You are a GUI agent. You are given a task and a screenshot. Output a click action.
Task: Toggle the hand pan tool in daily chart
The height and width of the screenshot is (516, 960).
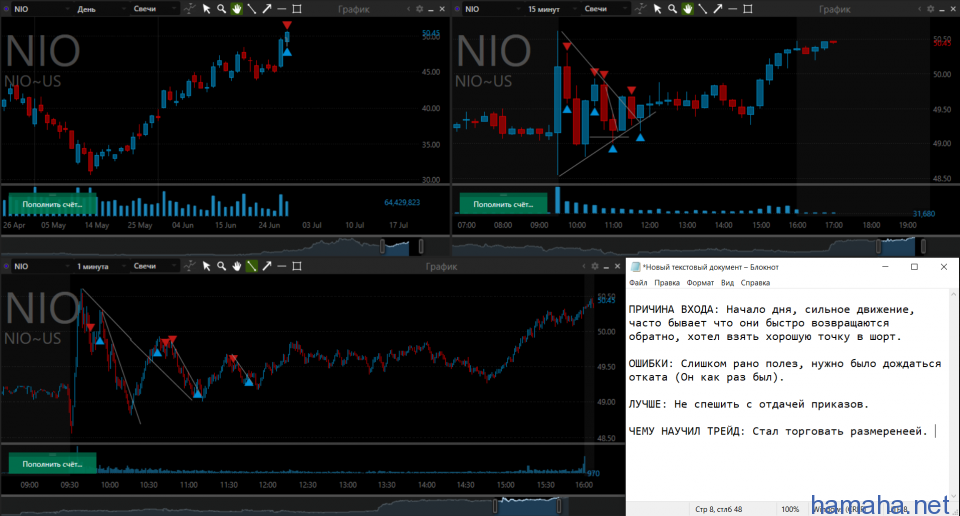click(236, 9)
